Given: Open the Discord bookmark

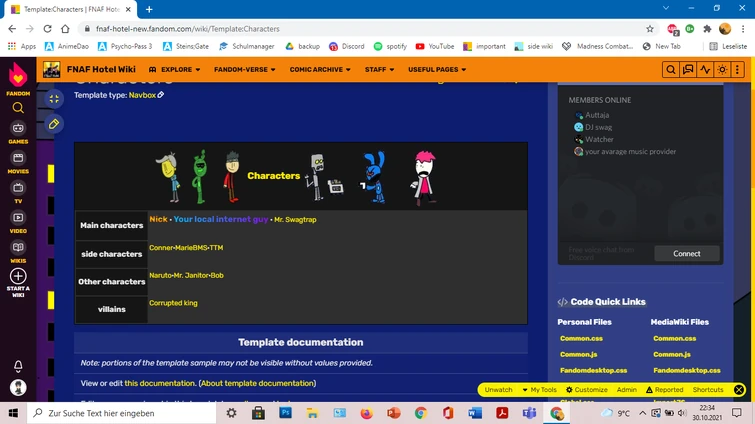Looking at the screenshot, I should 347,46.
